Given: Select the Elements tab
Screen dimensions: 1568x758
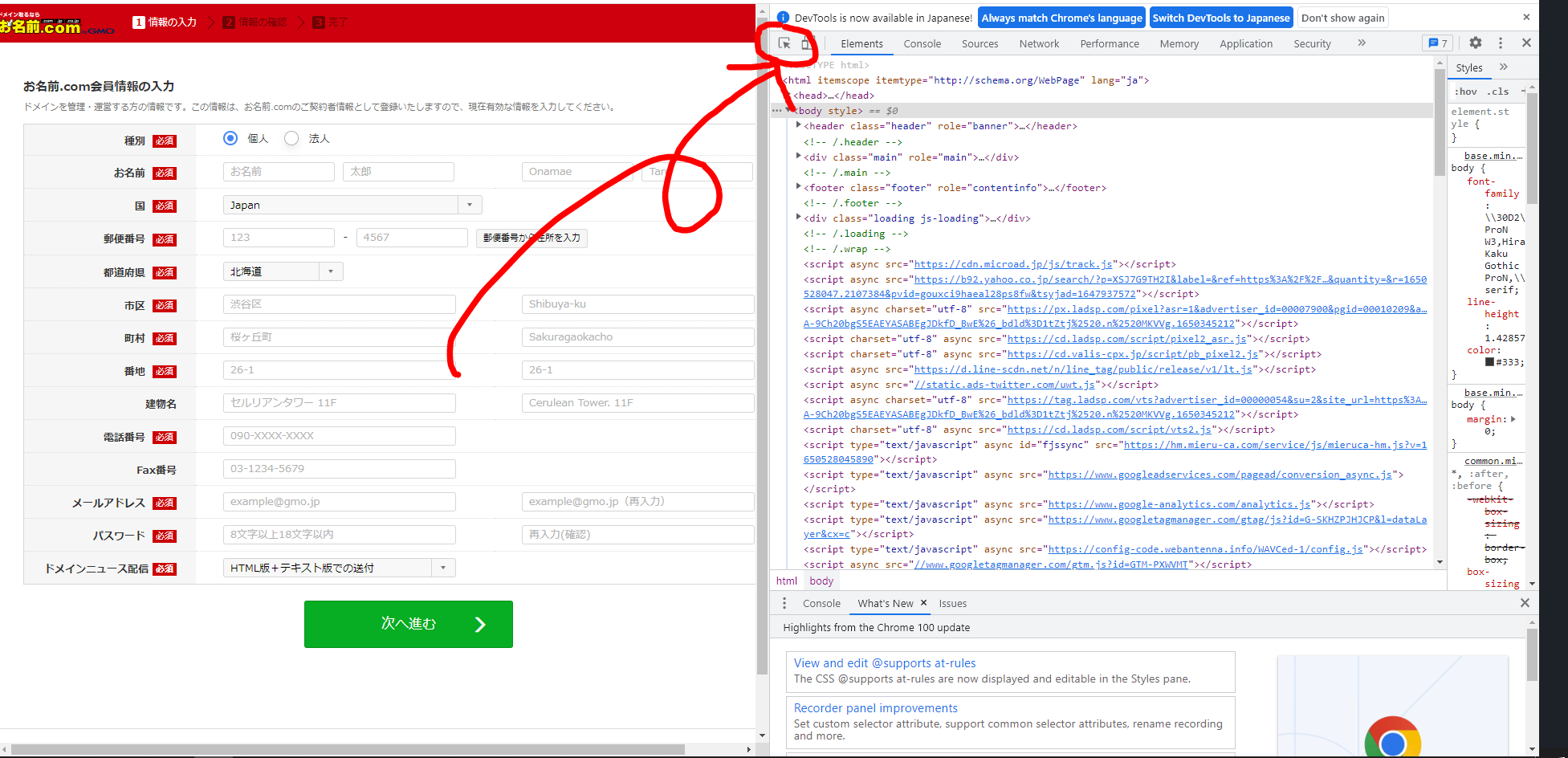Looking at the screenshot, I should [861, 43].
